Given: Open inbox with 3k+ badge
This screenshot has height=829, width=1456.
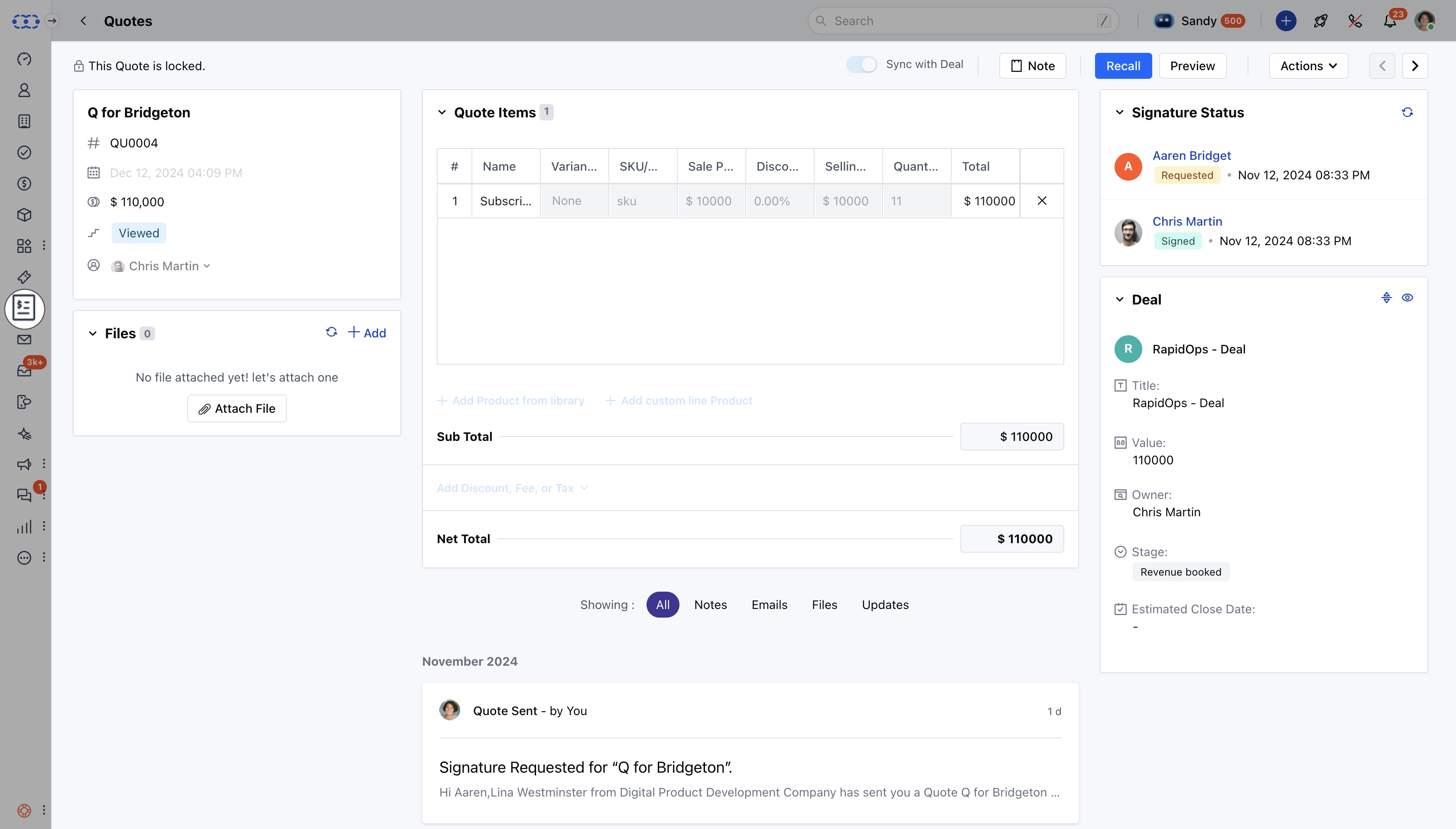Looking at the screenshot, I should [x=24, y=371].
